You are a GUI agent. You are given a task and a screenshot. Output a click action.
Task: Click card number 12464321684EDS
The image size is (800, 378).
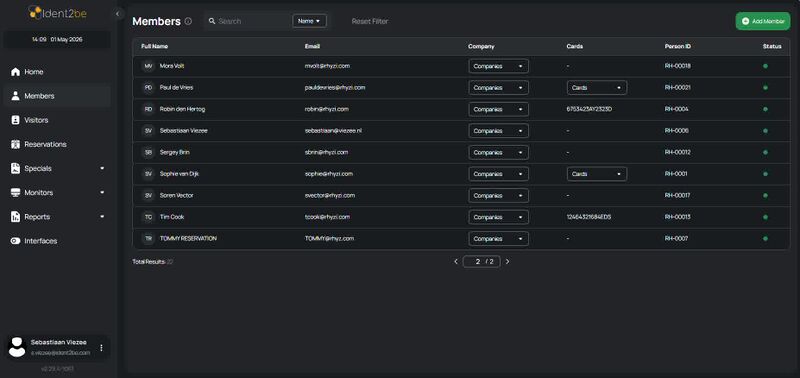click(589, 217)
